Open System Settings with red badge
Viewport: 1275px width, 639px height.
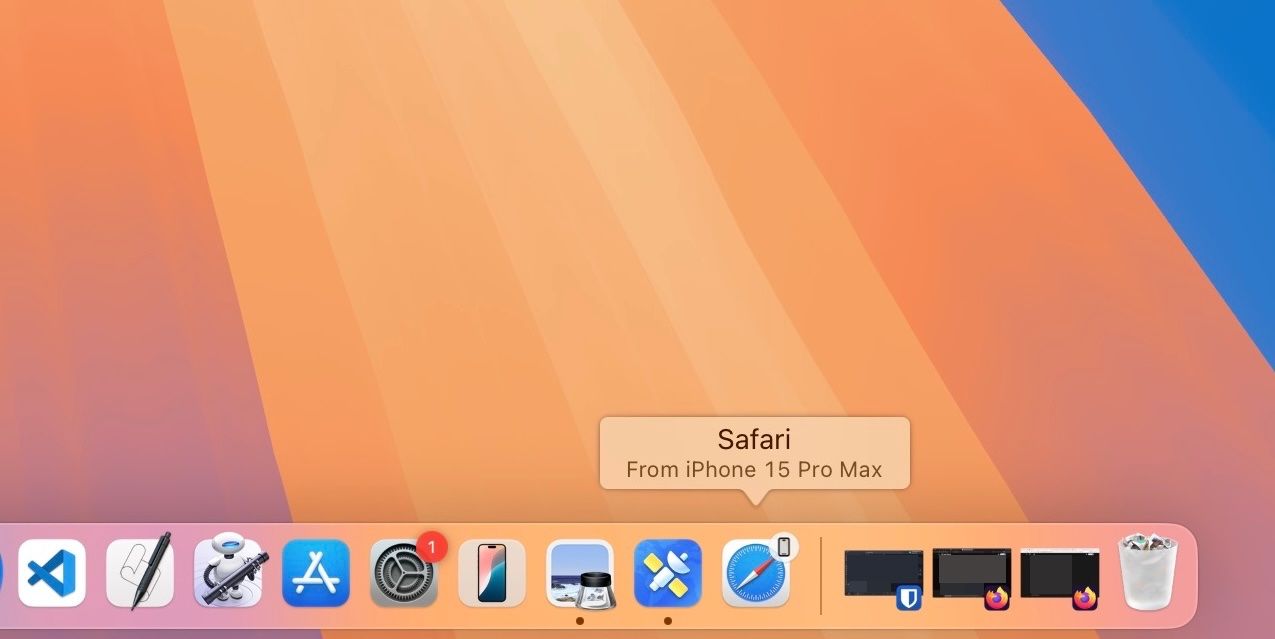tap(404, 573)
